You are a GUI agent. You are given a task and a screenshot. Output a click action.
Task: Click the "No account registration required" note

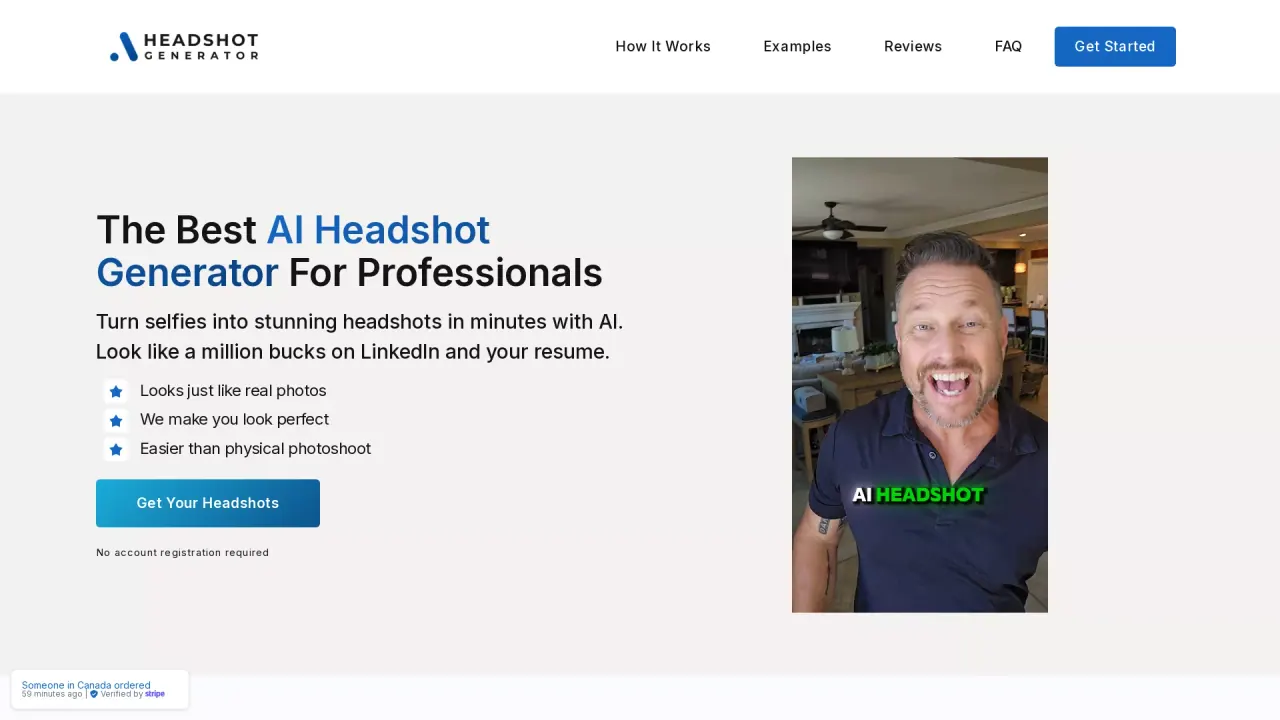(182, 553)
